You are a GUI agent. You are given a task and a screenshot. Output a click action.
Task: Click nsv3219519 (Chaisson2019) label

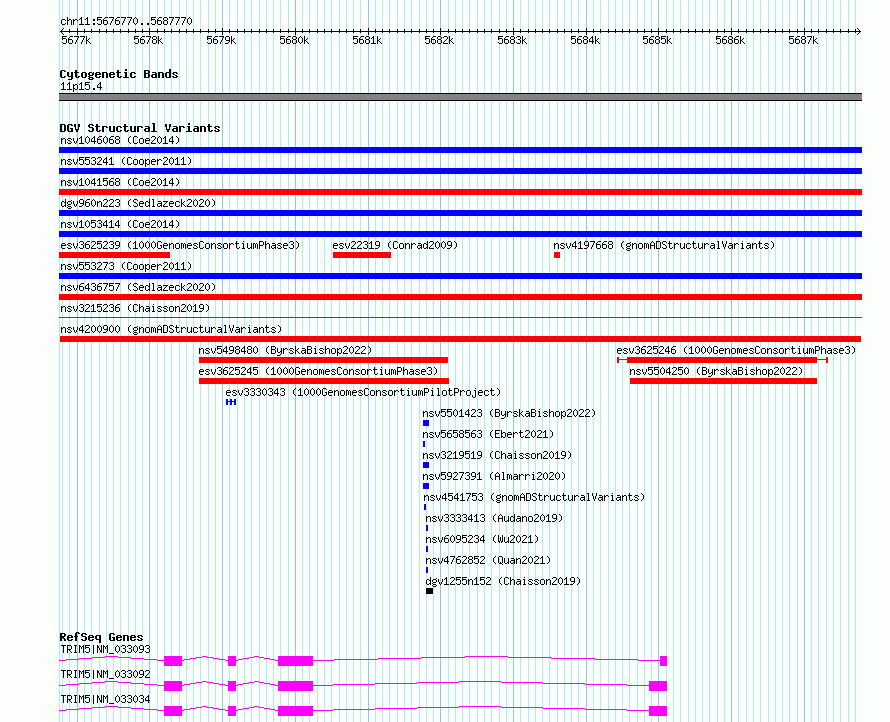[x=497, y=455]
